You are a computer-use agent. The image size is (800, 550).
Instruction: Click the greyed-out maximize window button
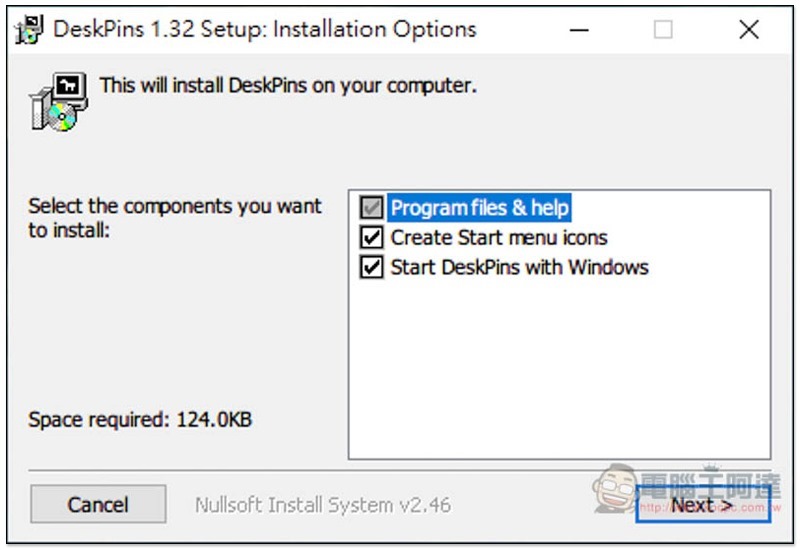coord(663,30)
